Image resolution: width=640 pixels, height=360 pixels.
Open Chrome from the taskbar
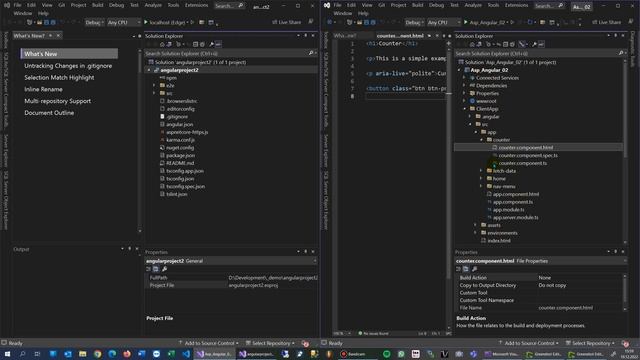coord(98,354)
